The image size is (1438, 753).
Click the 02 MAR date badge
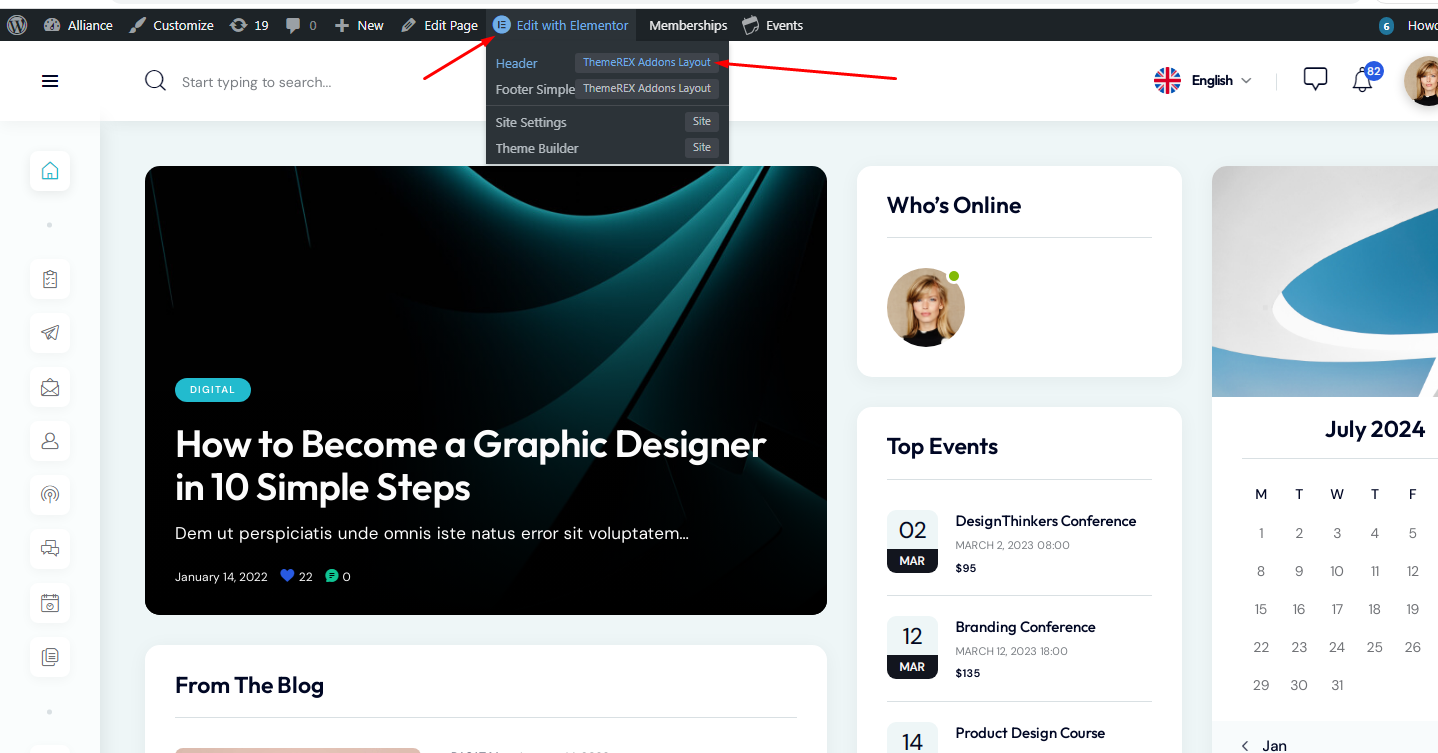pyautogui.click(x=912, y=541)
